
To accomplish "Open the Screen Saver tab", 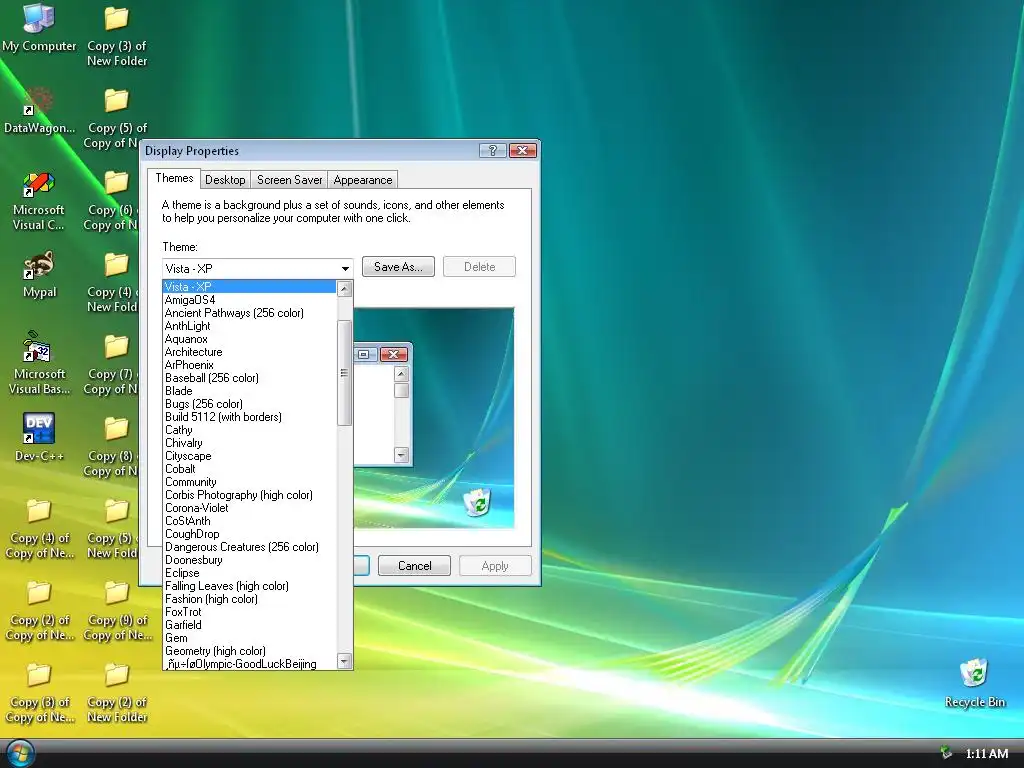I will [289, 180].
